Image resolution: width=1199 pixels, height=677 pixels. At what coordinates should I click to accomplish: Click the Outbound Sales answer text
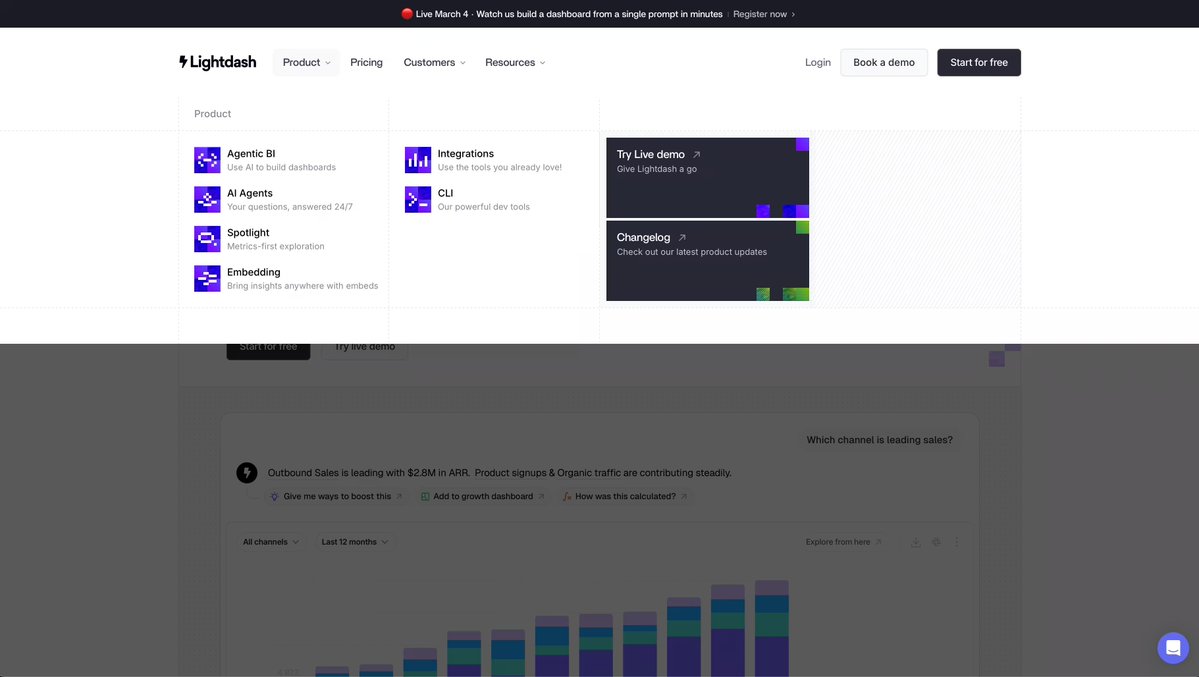click(499, 473)
